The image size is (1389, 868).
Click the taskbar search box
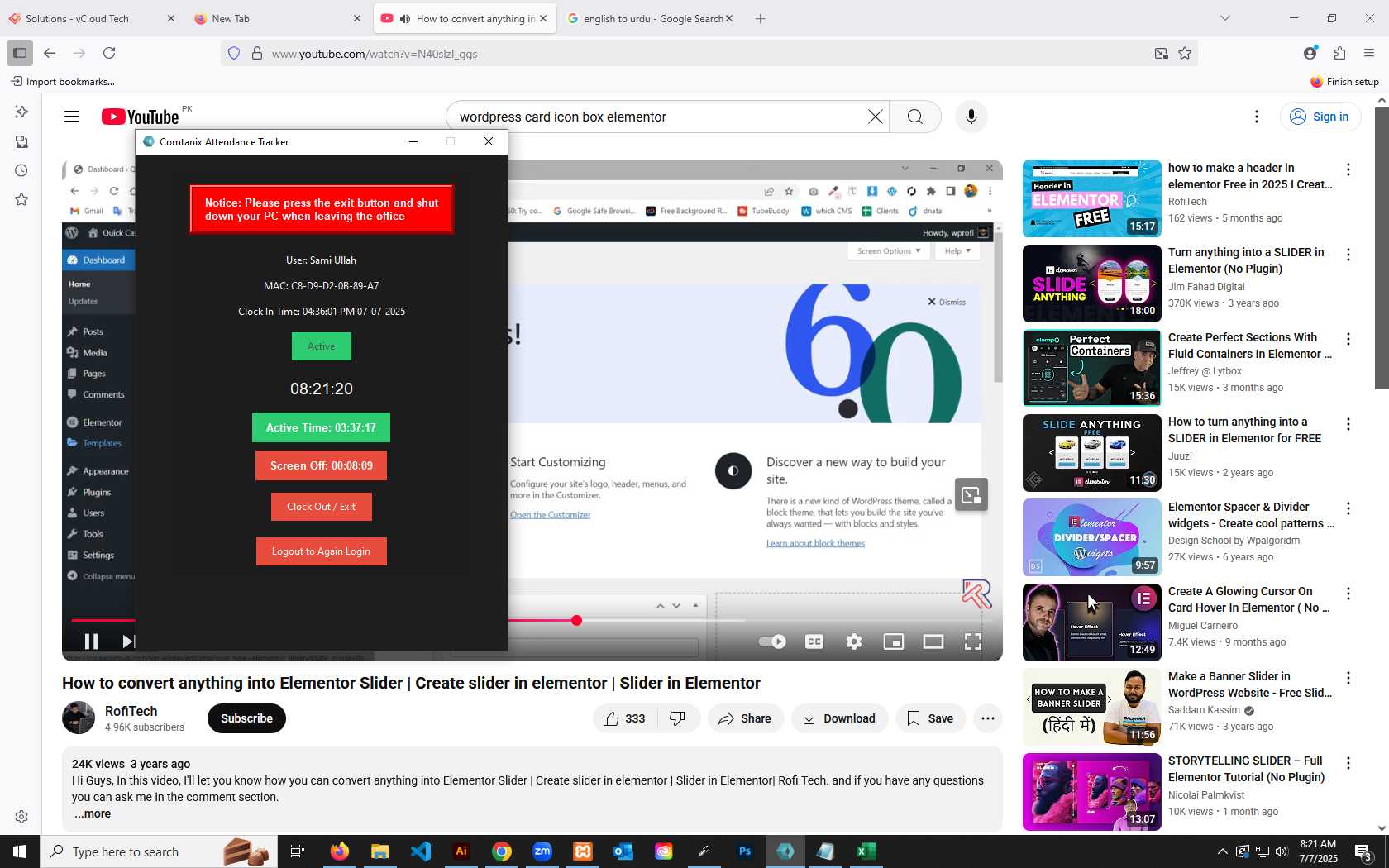(x=159, y=851)
